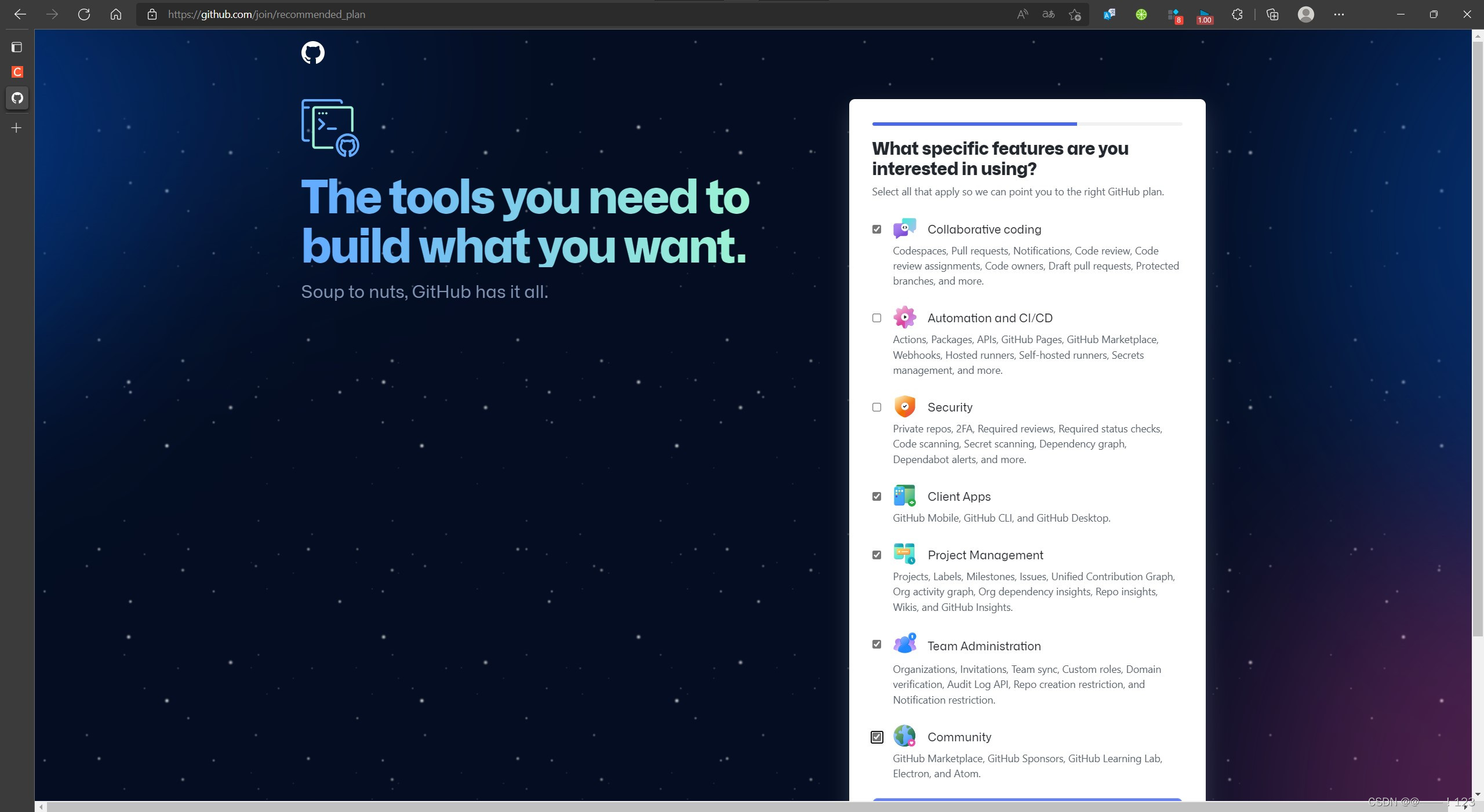Add page to favorites star icon

pos(1075,14)
